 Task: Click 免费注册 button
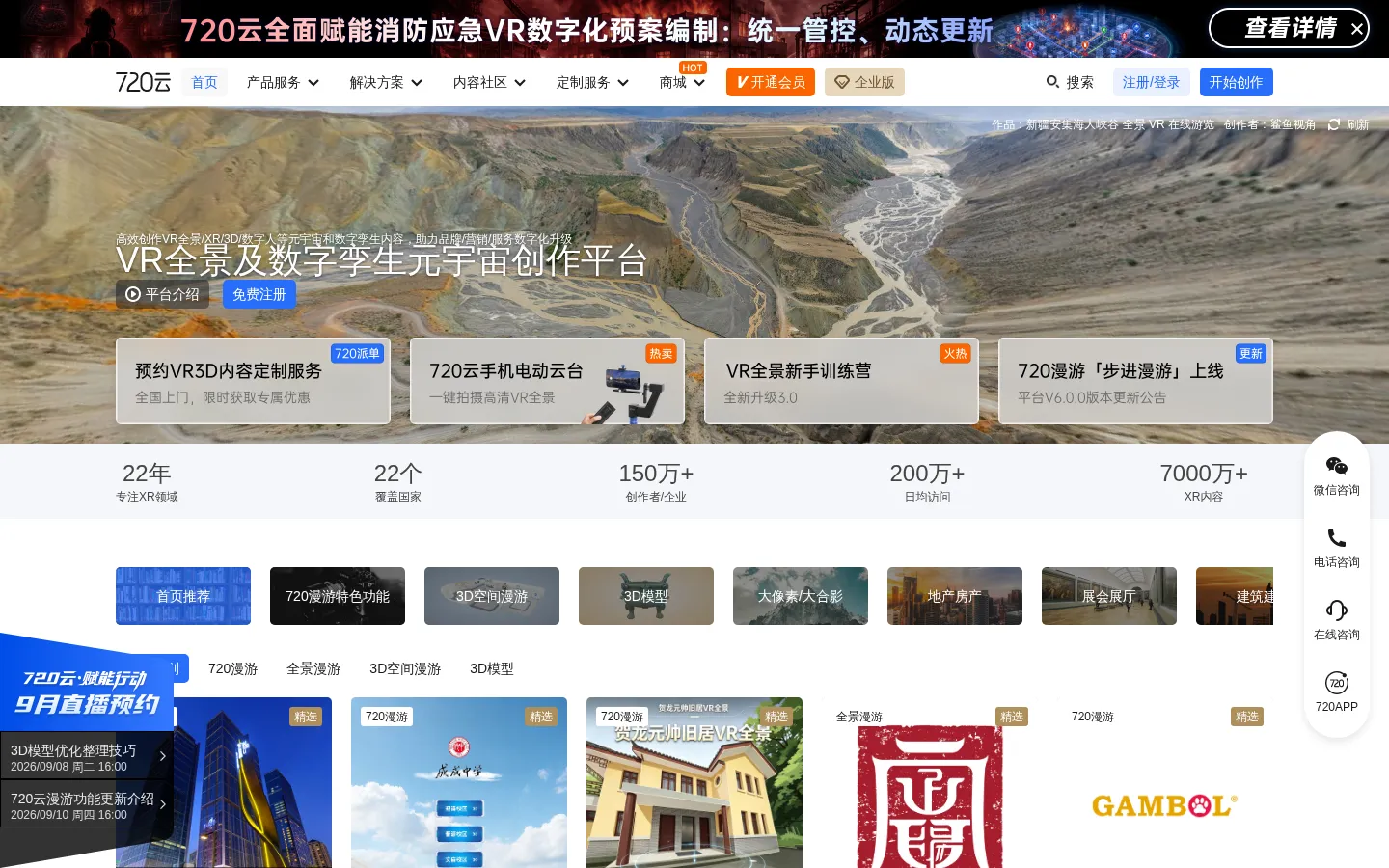click(x=259, y=294)
